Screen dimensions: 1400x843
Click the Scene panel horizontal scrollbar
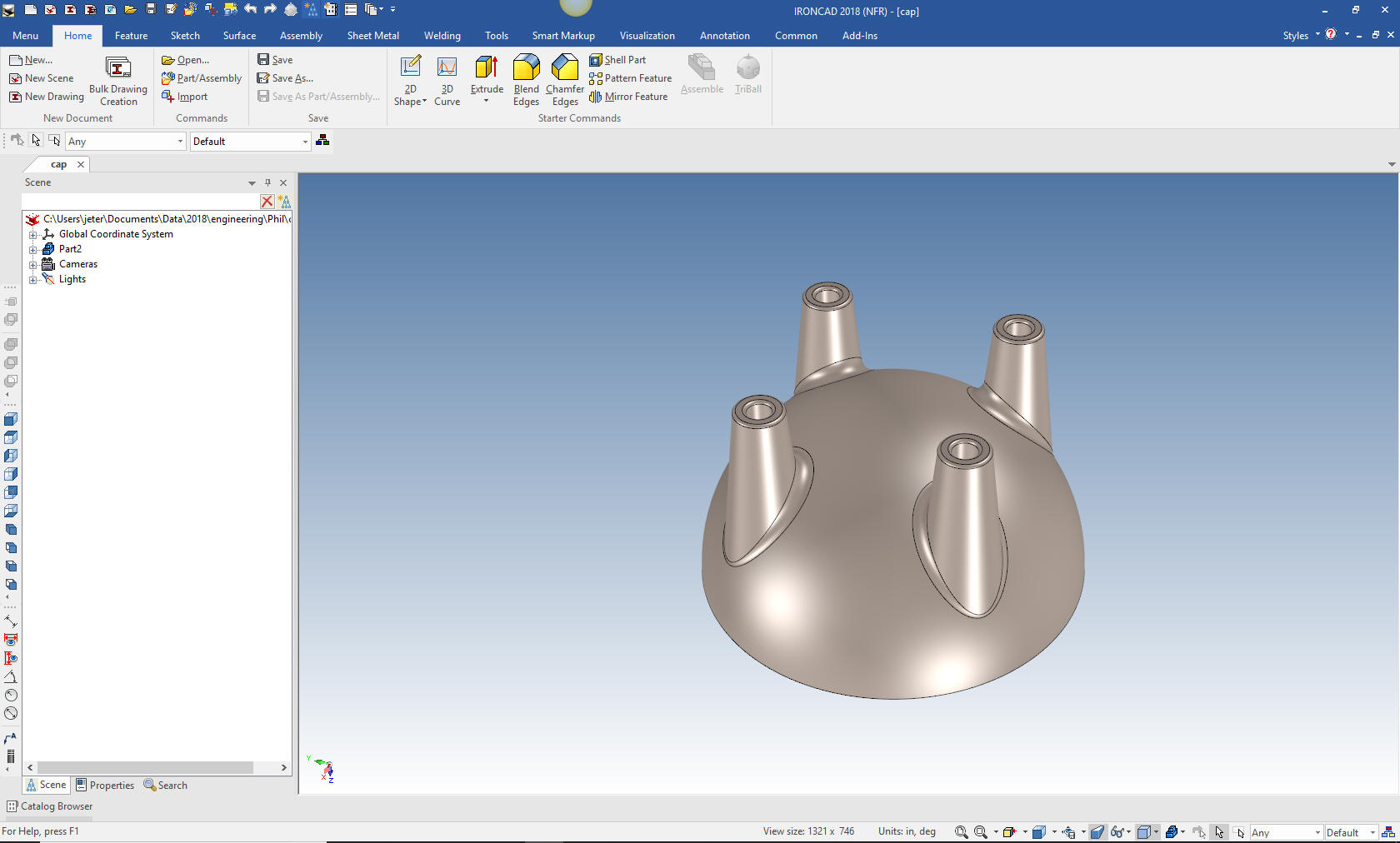(x=146, y=767)
